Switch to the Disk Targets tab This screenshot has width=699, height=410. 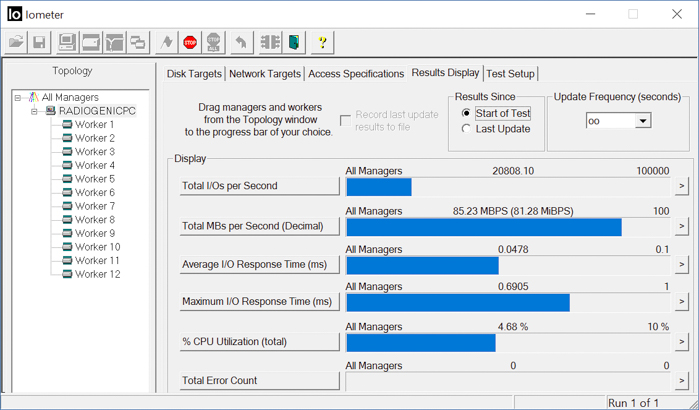pyautogui.click(x=195, y=74)
